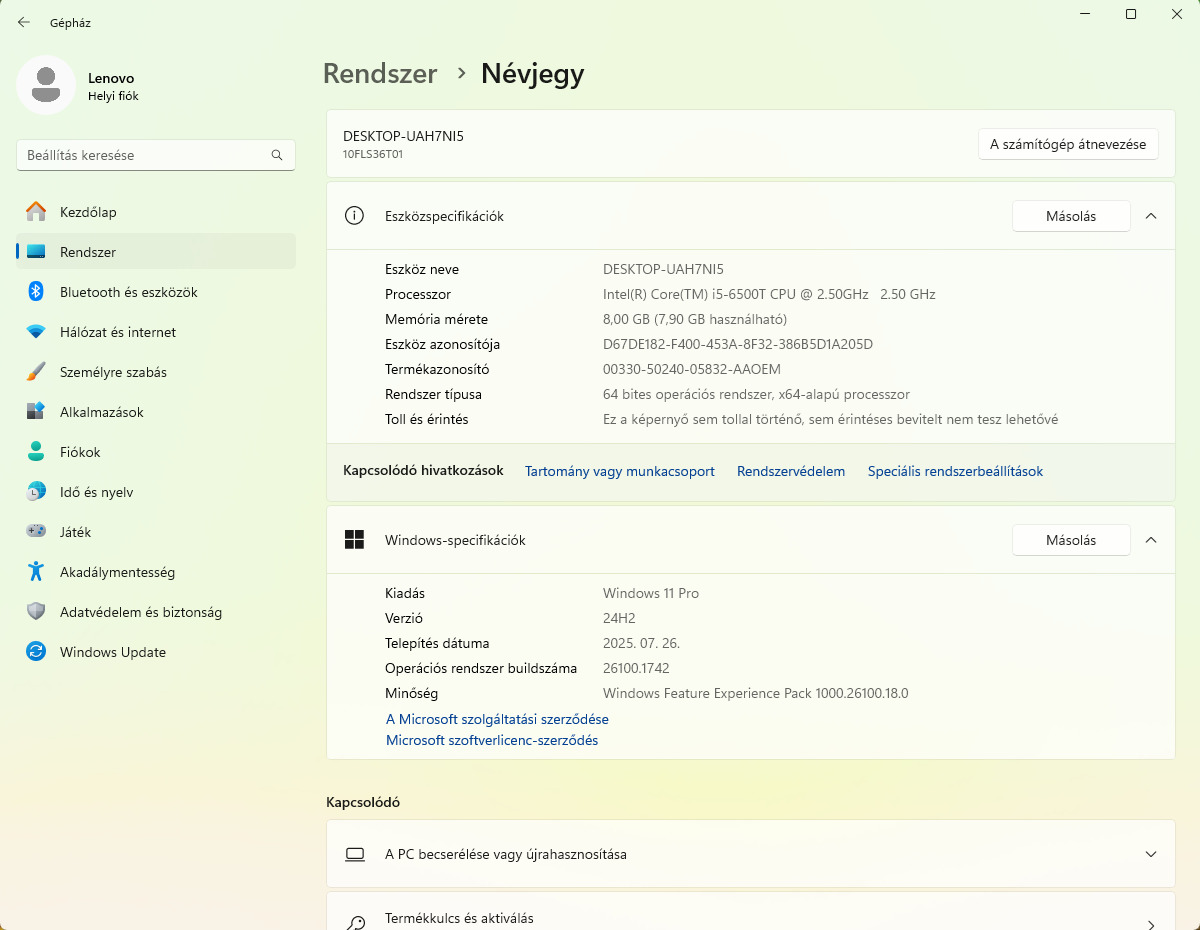
Task: Open Microsoft szoftverlicenc-szerződés link
Action: point(492,740)
